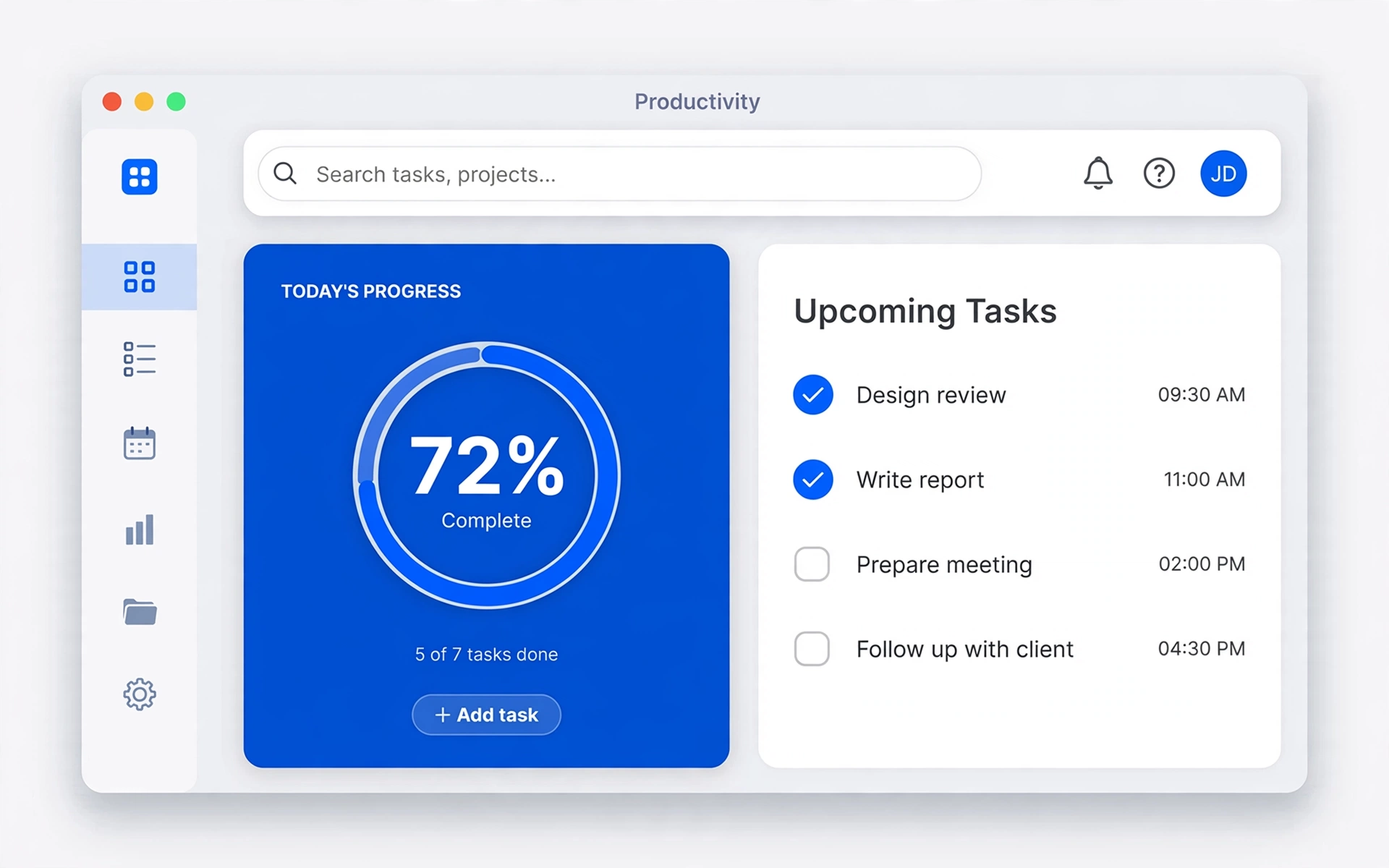Click the yellow minimize window button
The width and height of the screenshot is (1389, 868).
coord(144,101)
